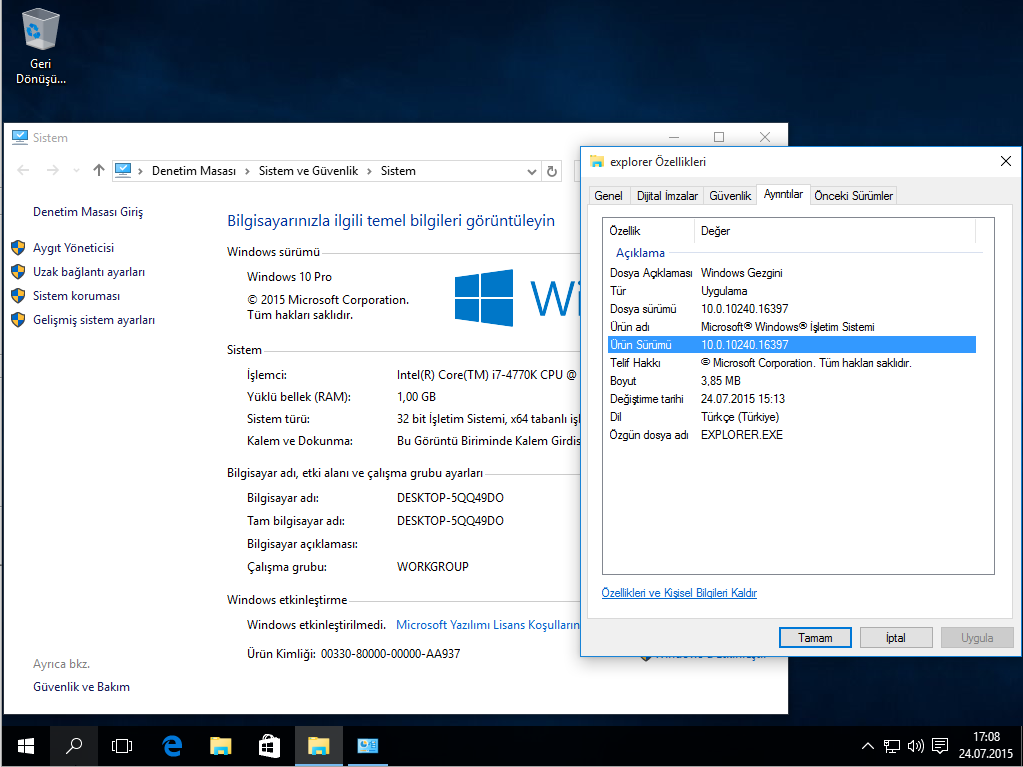
Task: Click the volume icon in system tray
Action: [914, 745]
